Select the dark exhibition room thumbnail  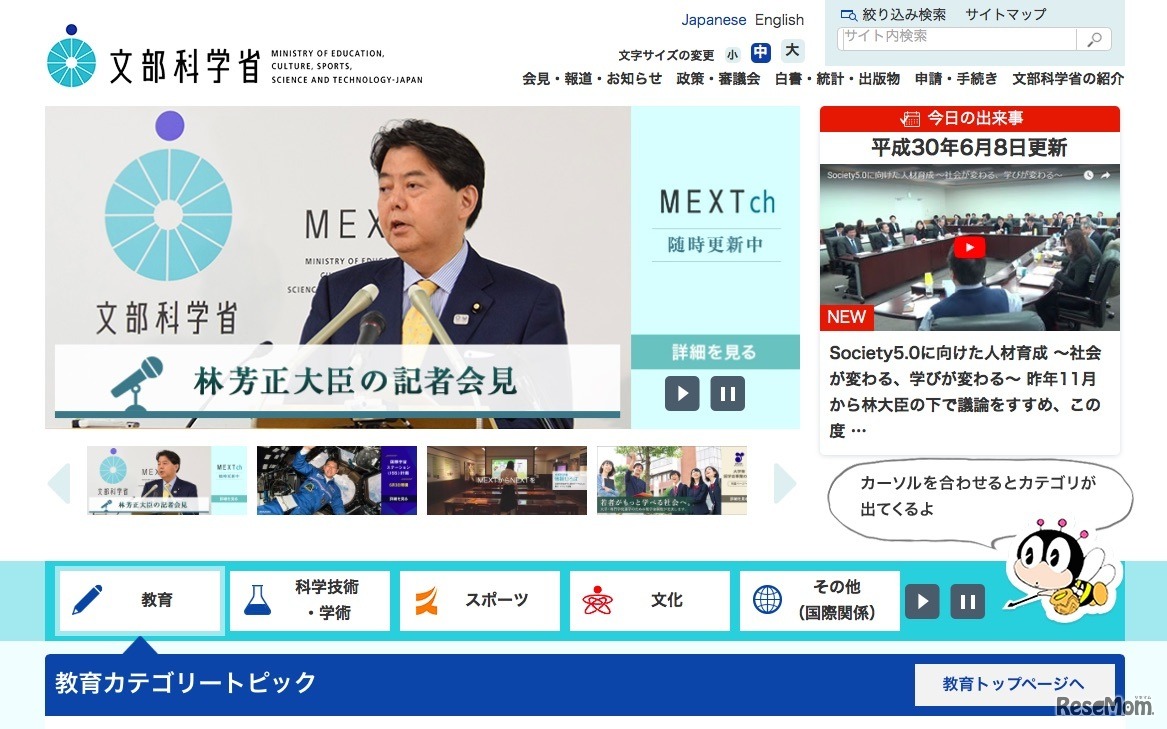(x=507, y=480)
